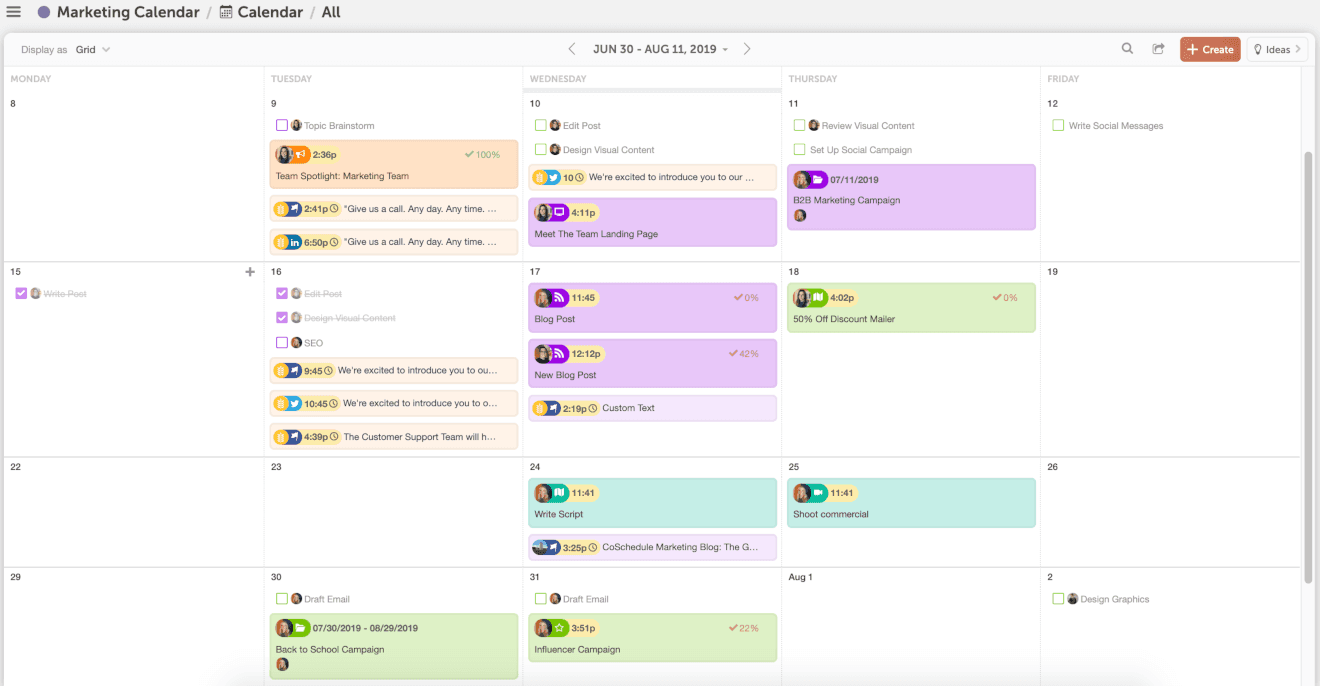Click folder icon on B2B Marketing Campaign
The width and height of the screenshot is (1320, 686).
click(x=818, y=180)
